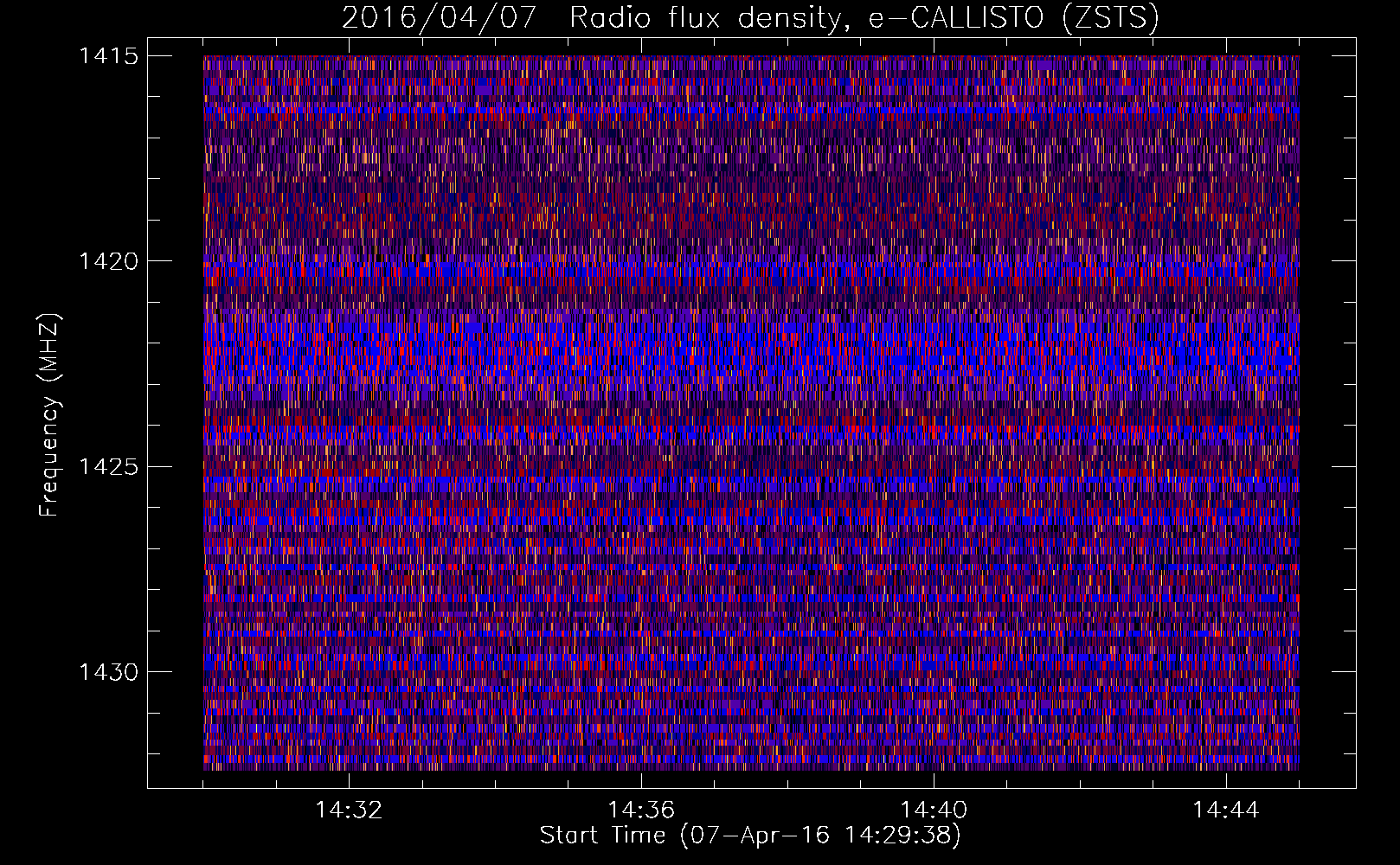1400x865 pixels.
Task: Click the '14:36' time axis label
Action: tap(641, 810)
